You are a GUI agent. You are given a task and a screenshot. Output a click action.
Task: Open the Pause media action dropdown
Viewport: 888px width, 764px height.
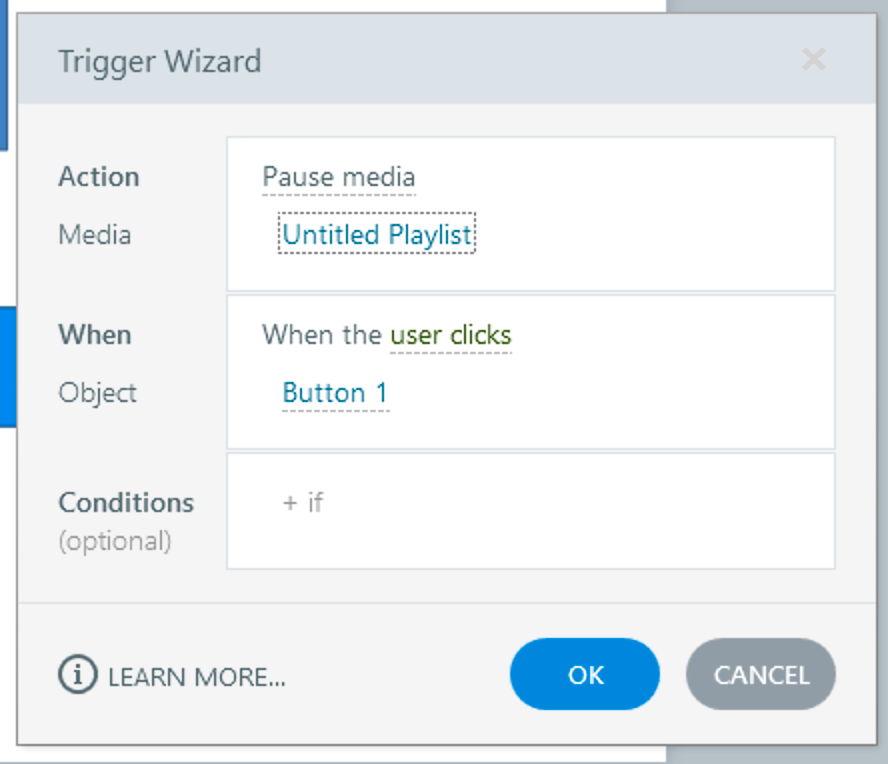coord(338,178)
